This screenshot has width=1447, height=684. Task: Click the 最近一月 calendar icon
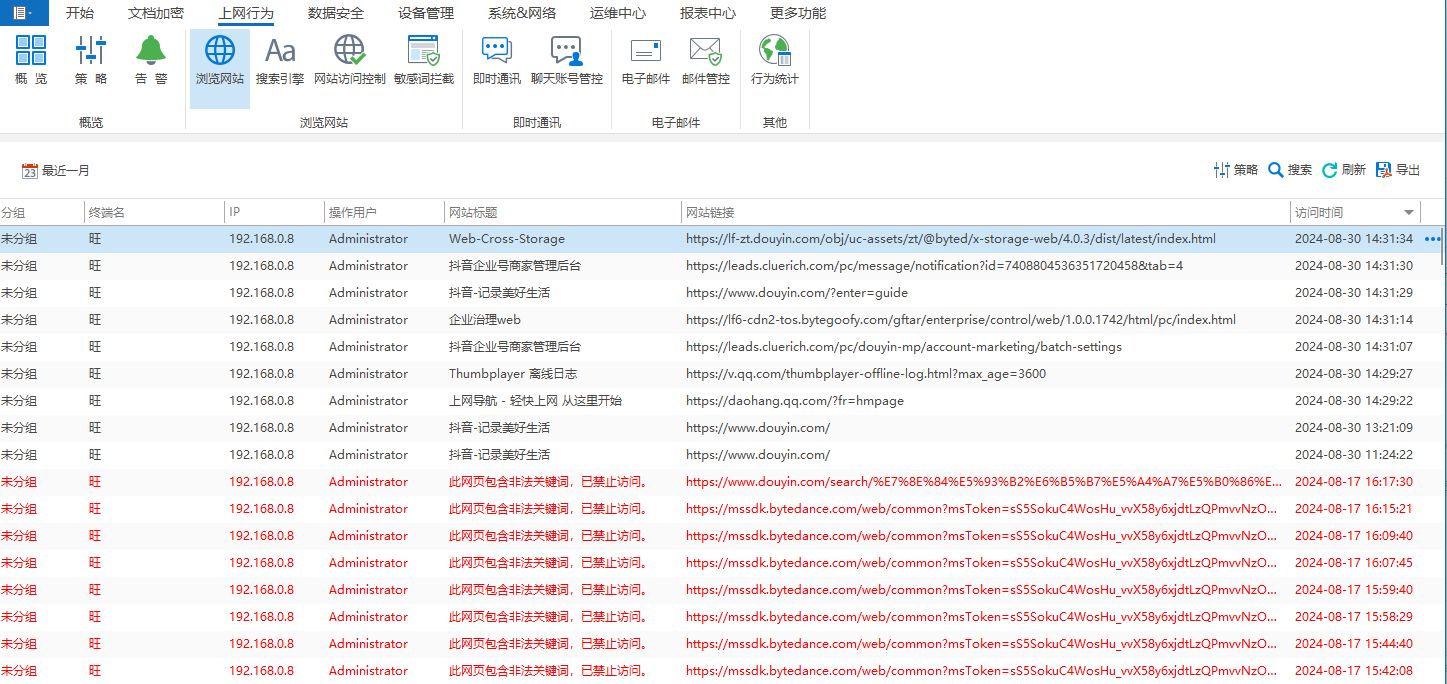click(30, 171)
